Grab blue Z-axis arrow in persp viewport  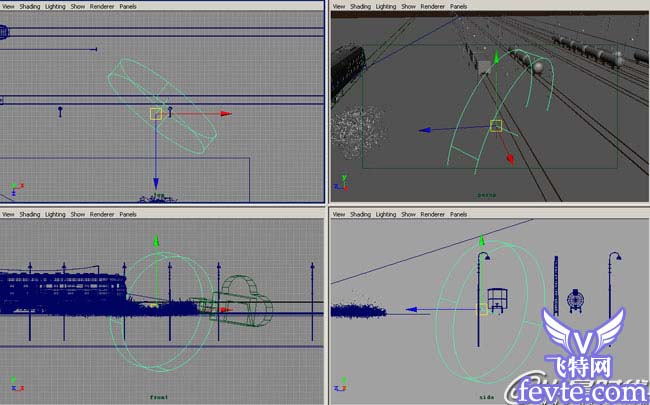[x=424, y=130]
